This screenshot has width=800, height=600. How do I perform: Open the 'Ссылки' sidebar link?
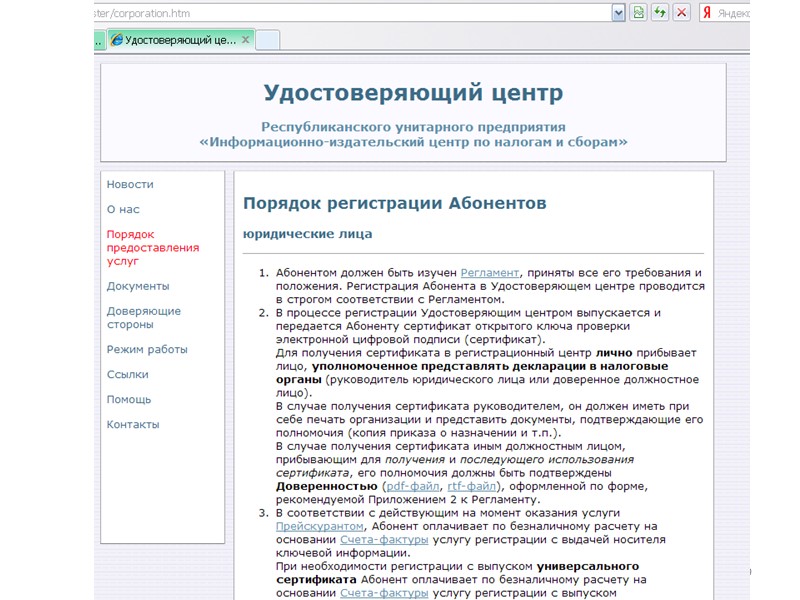[x=128, y=374]
